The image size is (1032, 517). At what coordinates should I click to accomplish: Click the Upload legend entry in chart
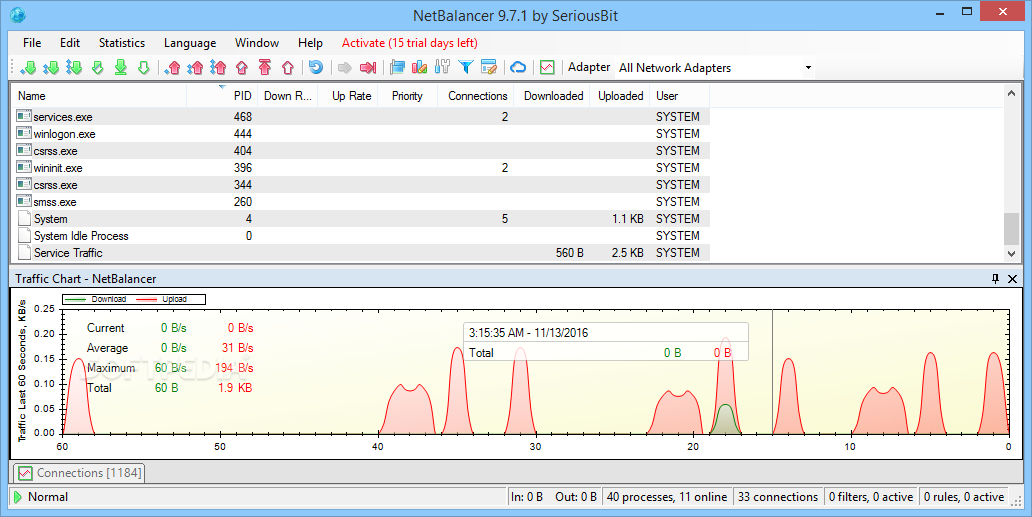click(161, 299)
